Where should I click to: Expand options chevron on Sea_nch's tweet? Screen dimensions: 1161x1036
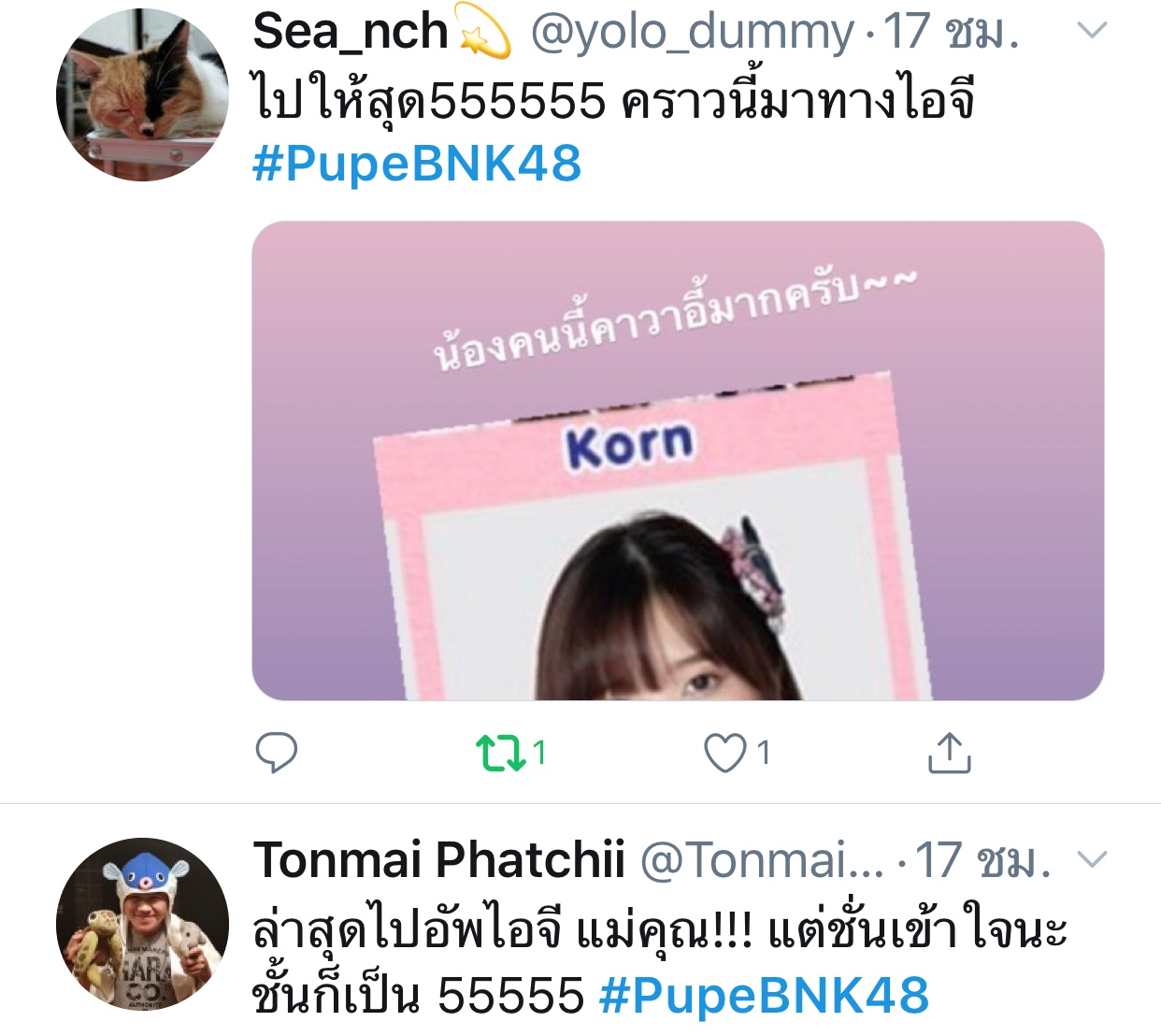[1092, 30]
